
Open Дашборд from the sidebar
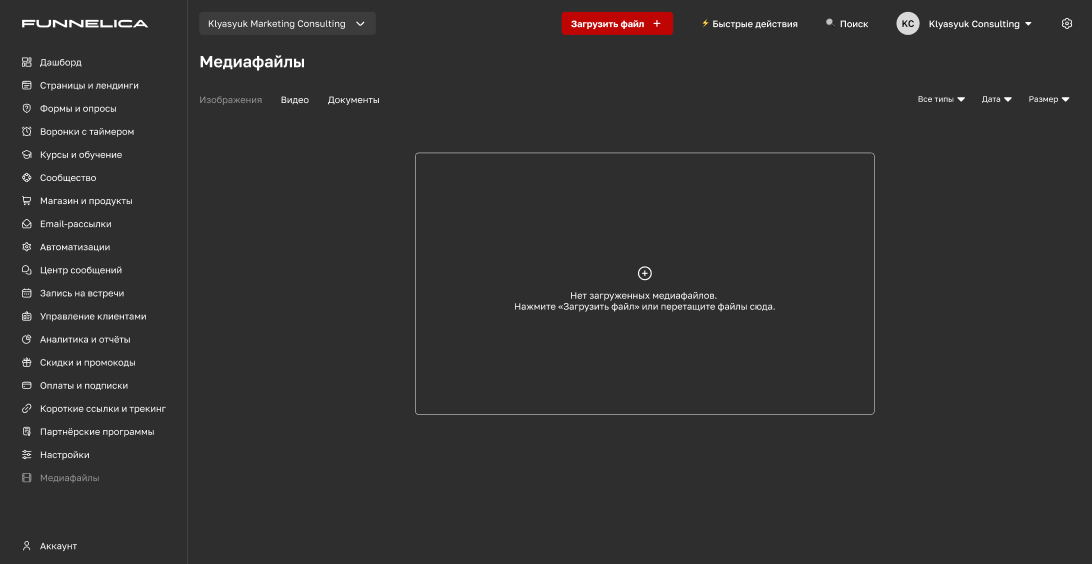(61, 63)
